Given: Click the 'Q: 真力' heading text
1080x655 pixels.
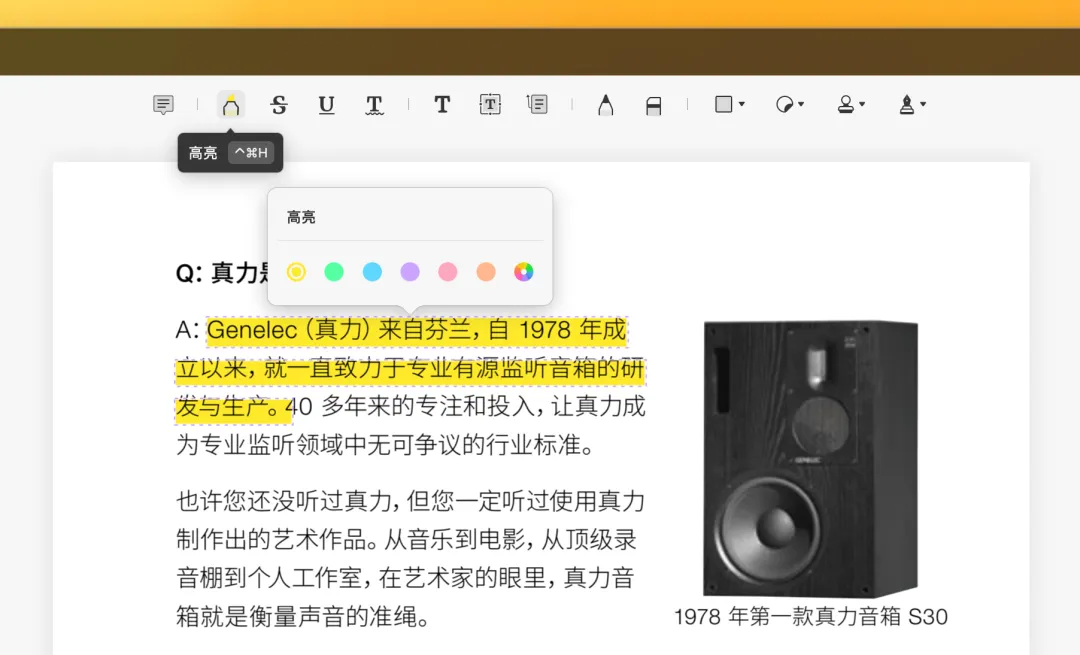Looking at the screenshot, I should tap(222, 273).
